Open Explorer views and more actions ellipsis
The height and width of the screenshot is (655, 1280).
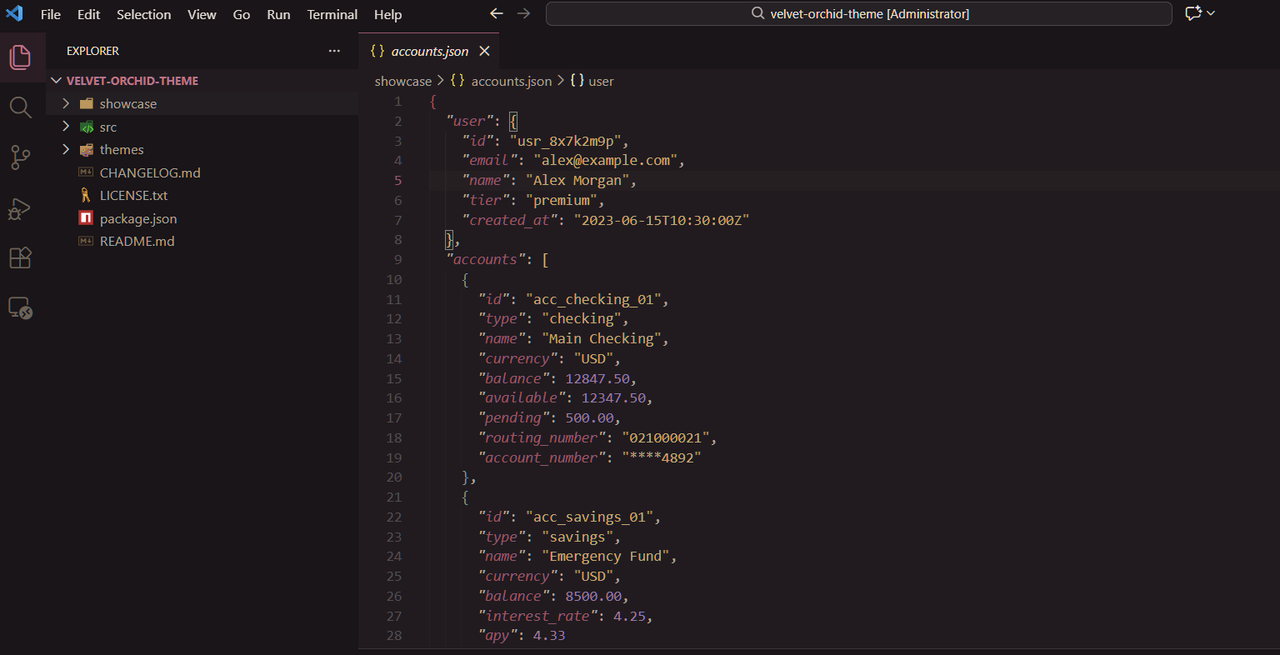pyautogui.click(x=334, y=51)
